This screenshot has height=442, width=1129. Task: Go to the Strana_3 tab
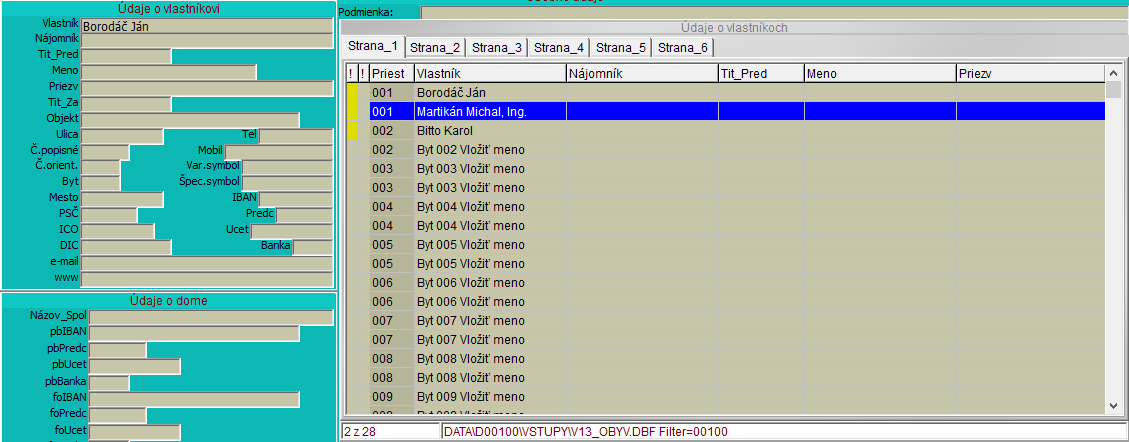click(496, 48)
